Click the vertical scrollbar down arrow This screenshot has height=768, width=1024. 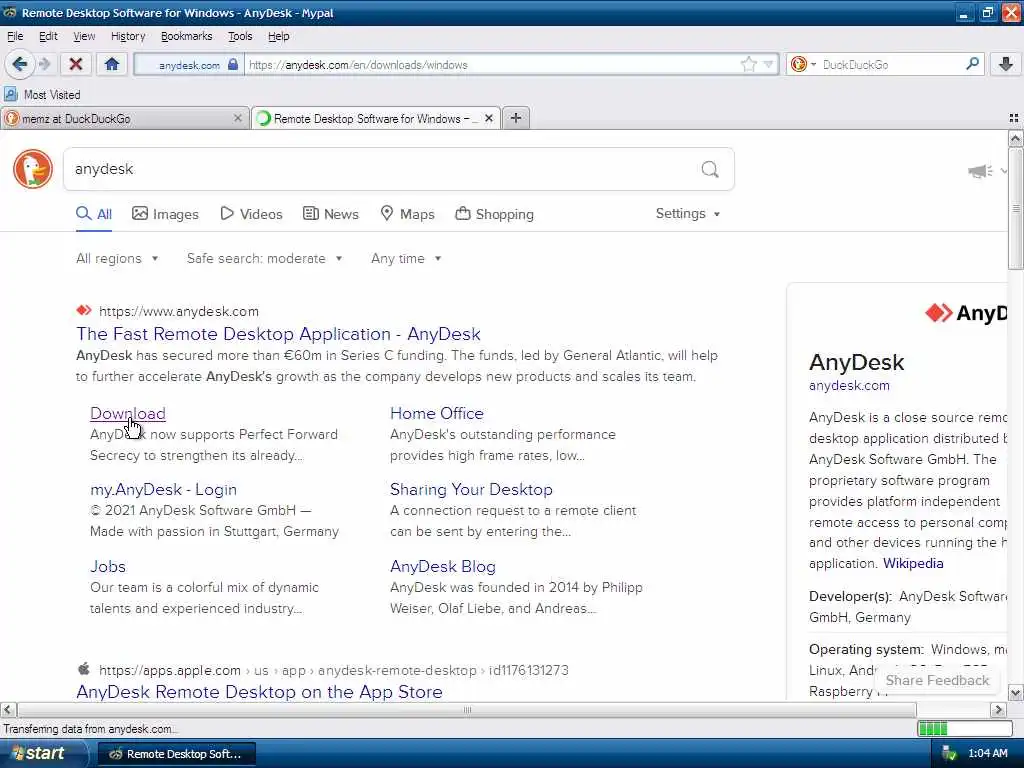click(1015, 692)
